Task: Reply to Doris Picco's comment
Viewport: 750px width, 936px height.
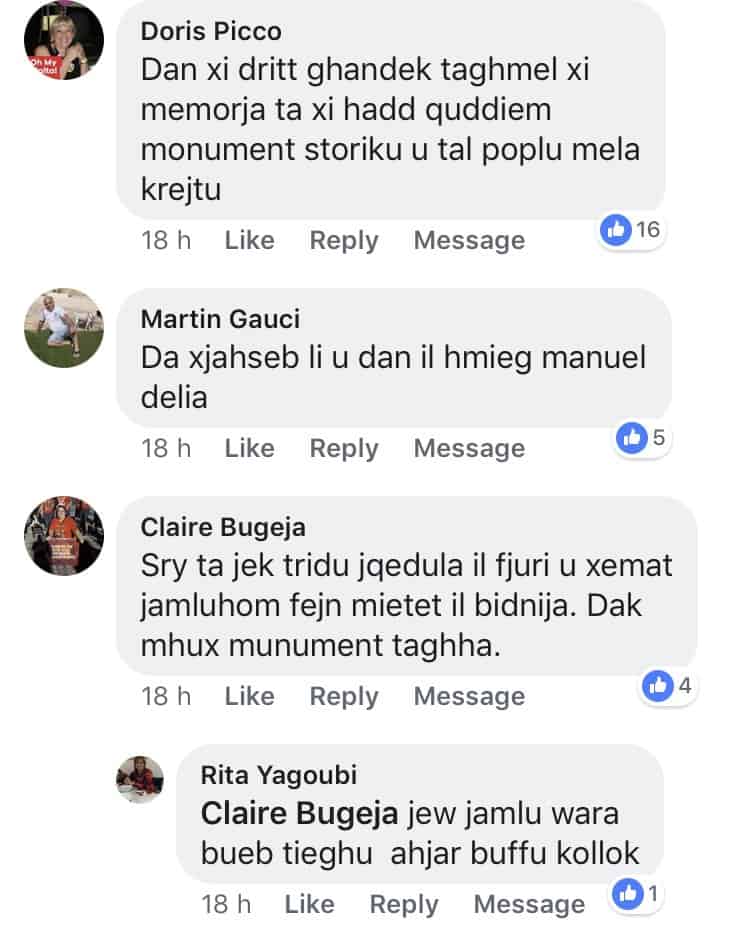Action: click(x=344, y=241)
